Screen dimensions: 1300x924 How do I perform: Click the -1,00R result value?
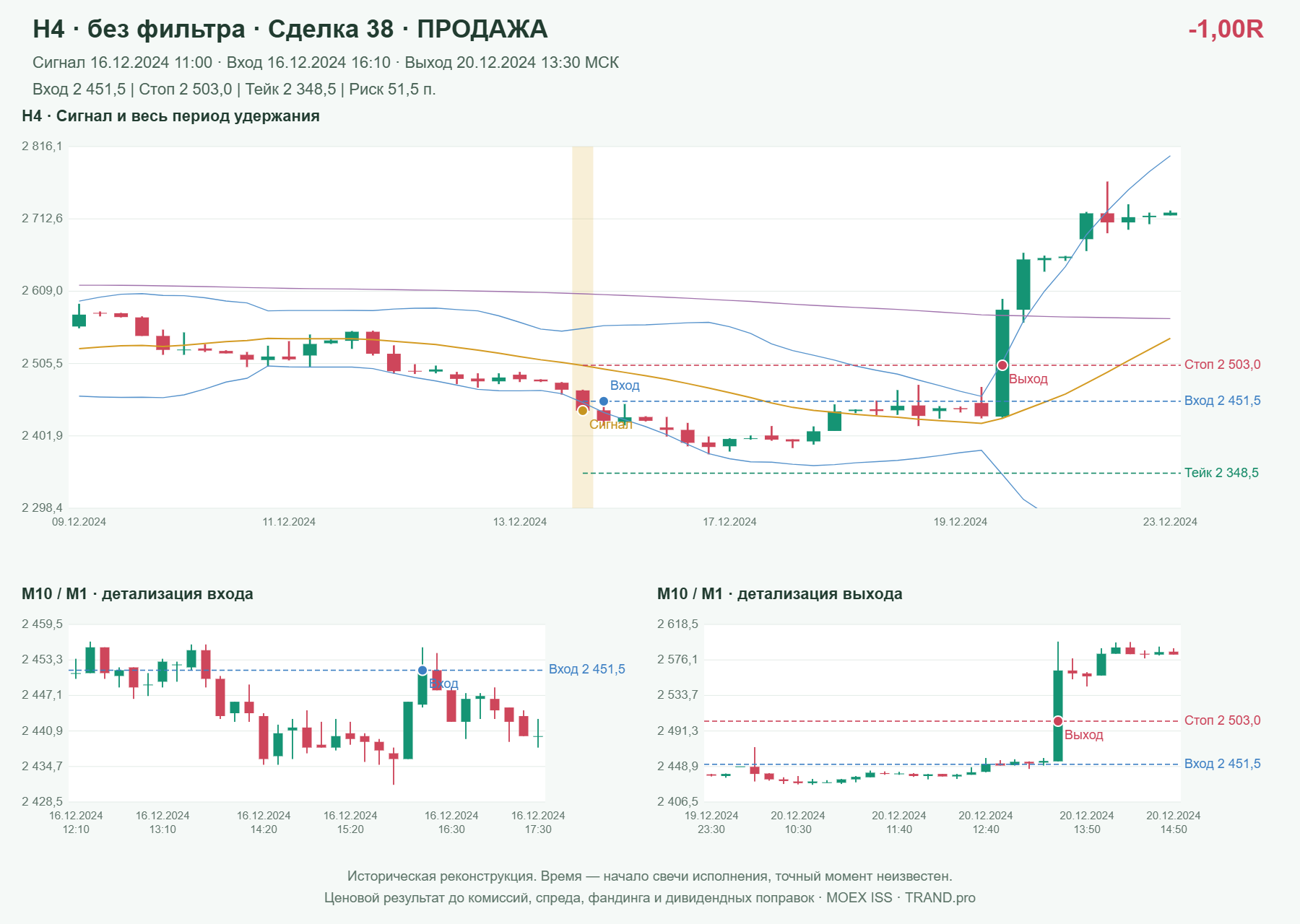tap(1226, 29)
